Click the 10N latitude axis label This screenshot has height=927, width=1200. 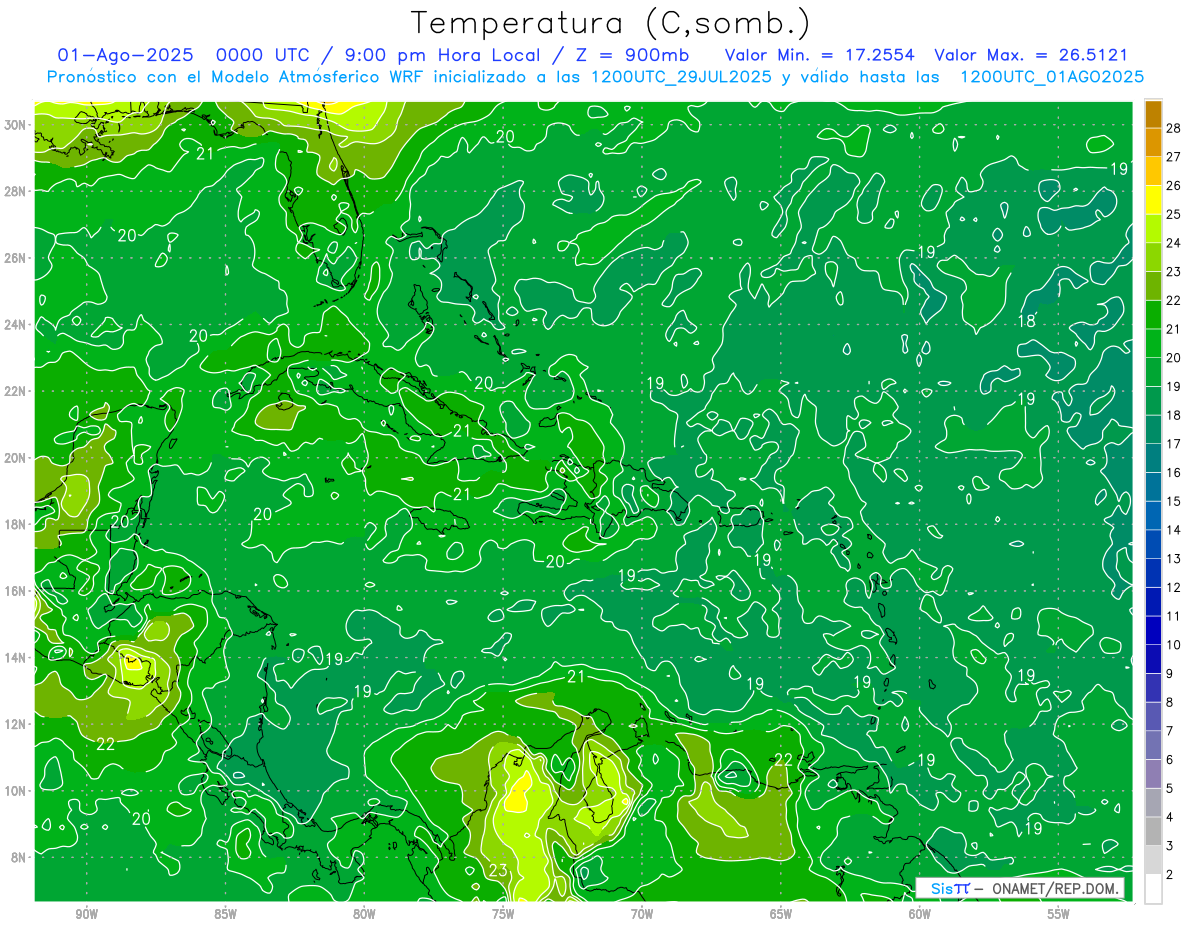[x=17, y=790]
